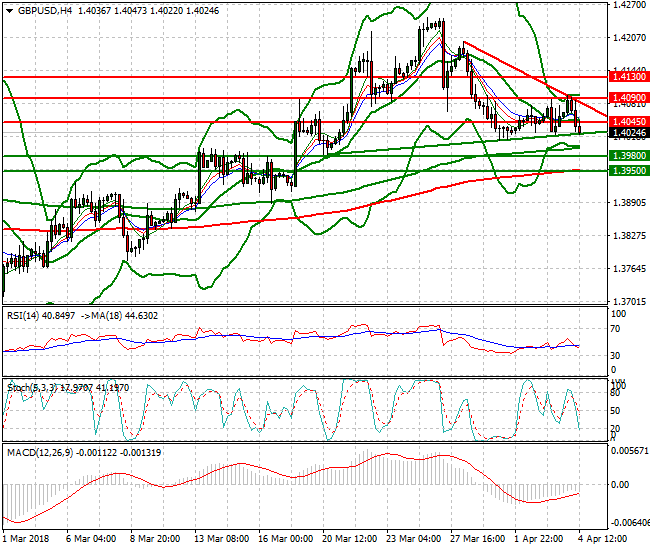650x550 pixels.
Task: Click the Stochastic scale value 50
Action: tap(616, 411)
